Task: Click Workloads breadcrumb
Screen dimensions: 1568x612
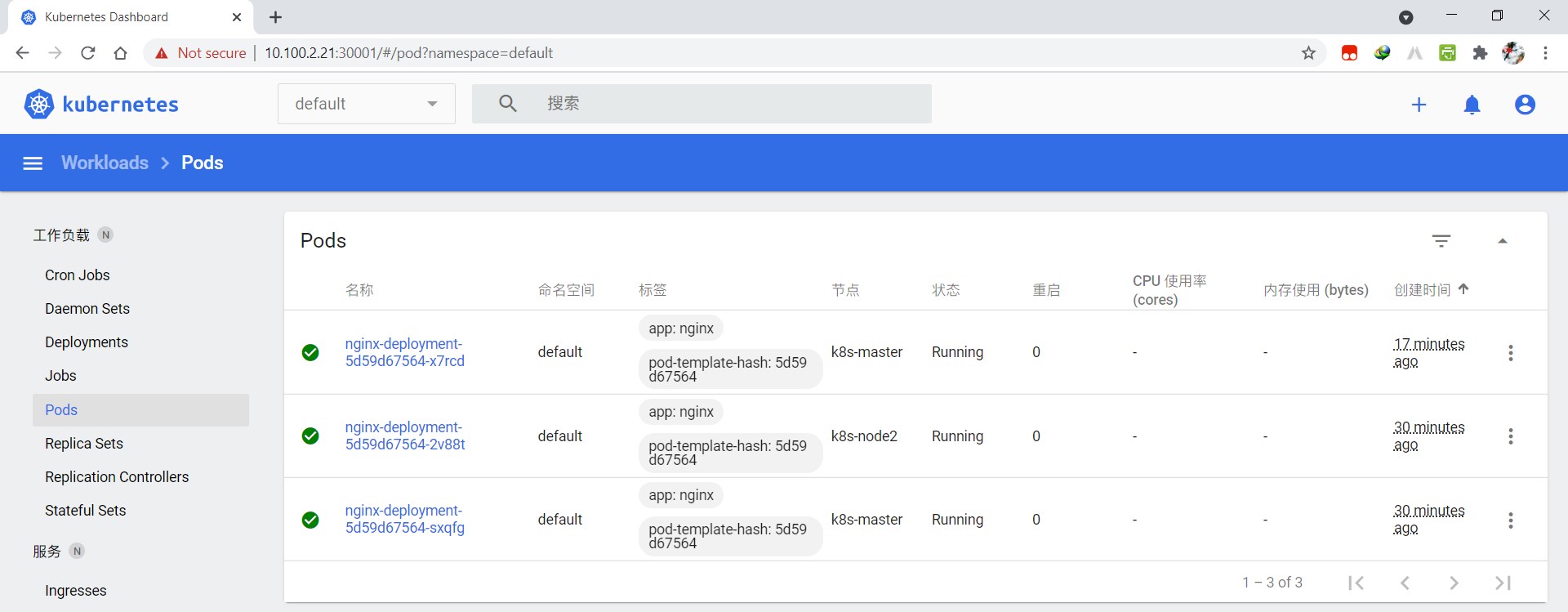Action: pos(105,163)
